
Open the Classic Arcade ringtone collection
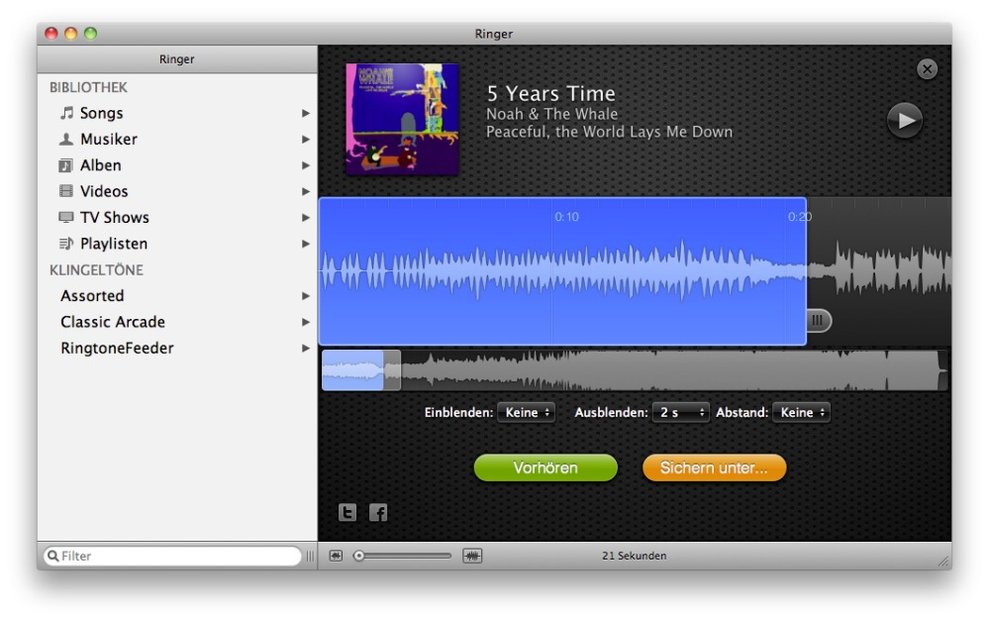[177, 322]
